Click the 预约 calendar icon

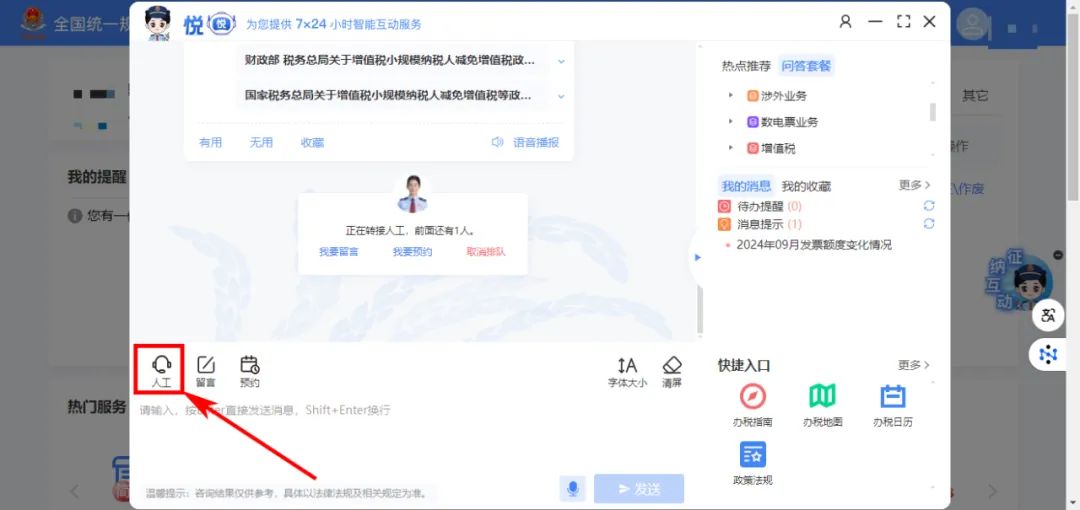click(x=249, y=368)
